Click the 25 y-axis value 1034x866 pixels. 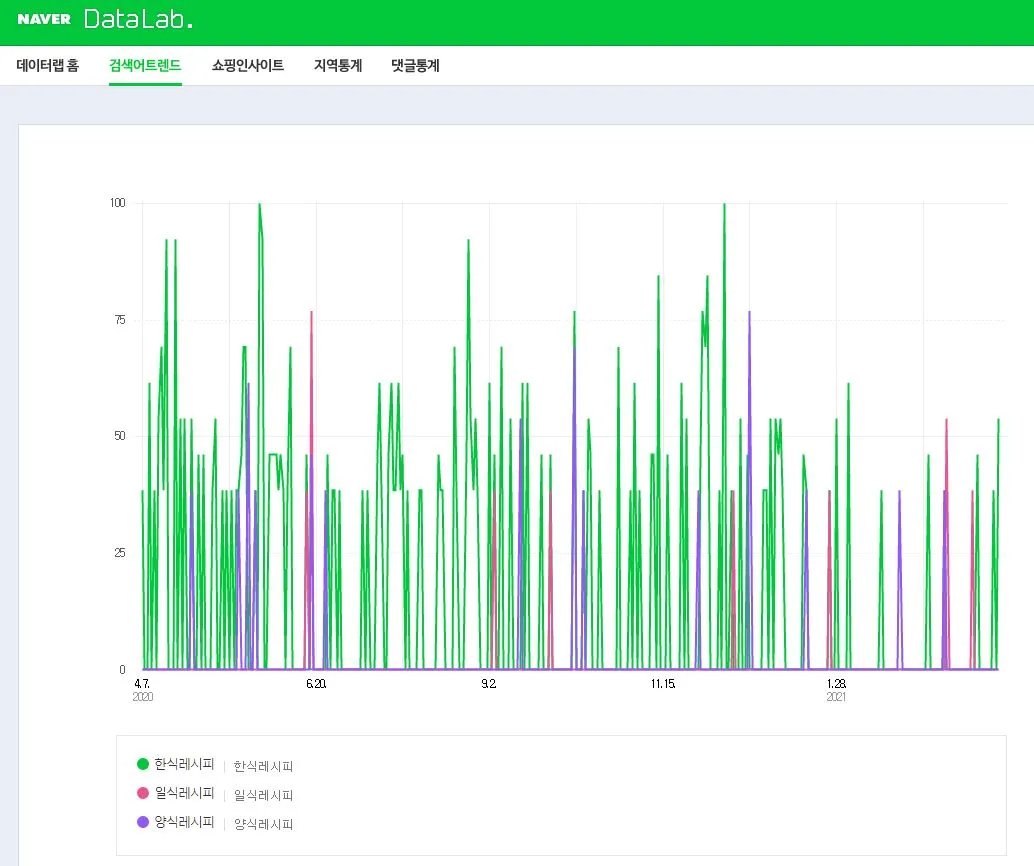[119, 553]
